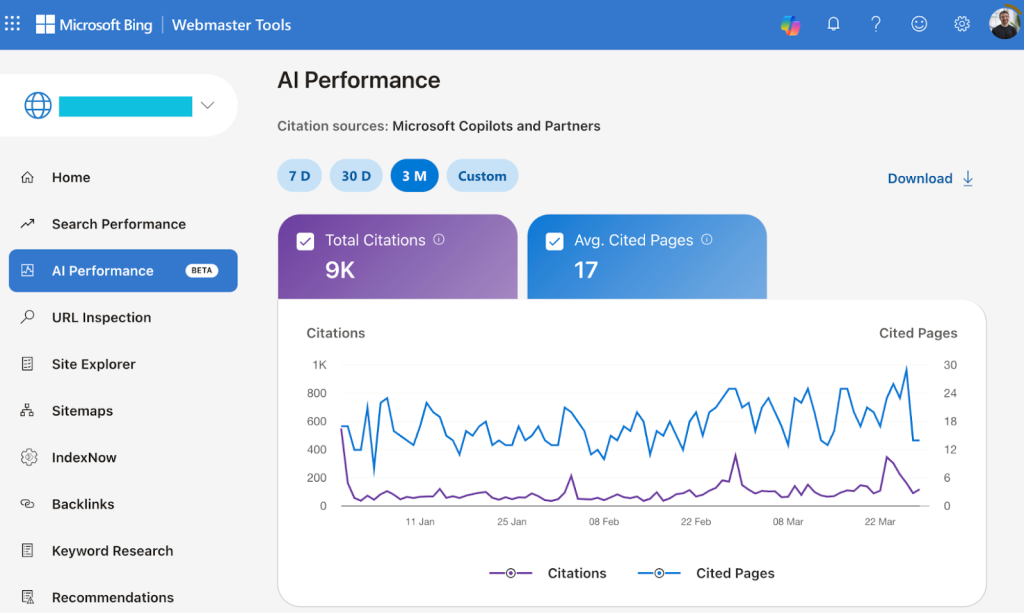Click the help question mark icon
The image size is (1024, 613).
pos(876,25)
